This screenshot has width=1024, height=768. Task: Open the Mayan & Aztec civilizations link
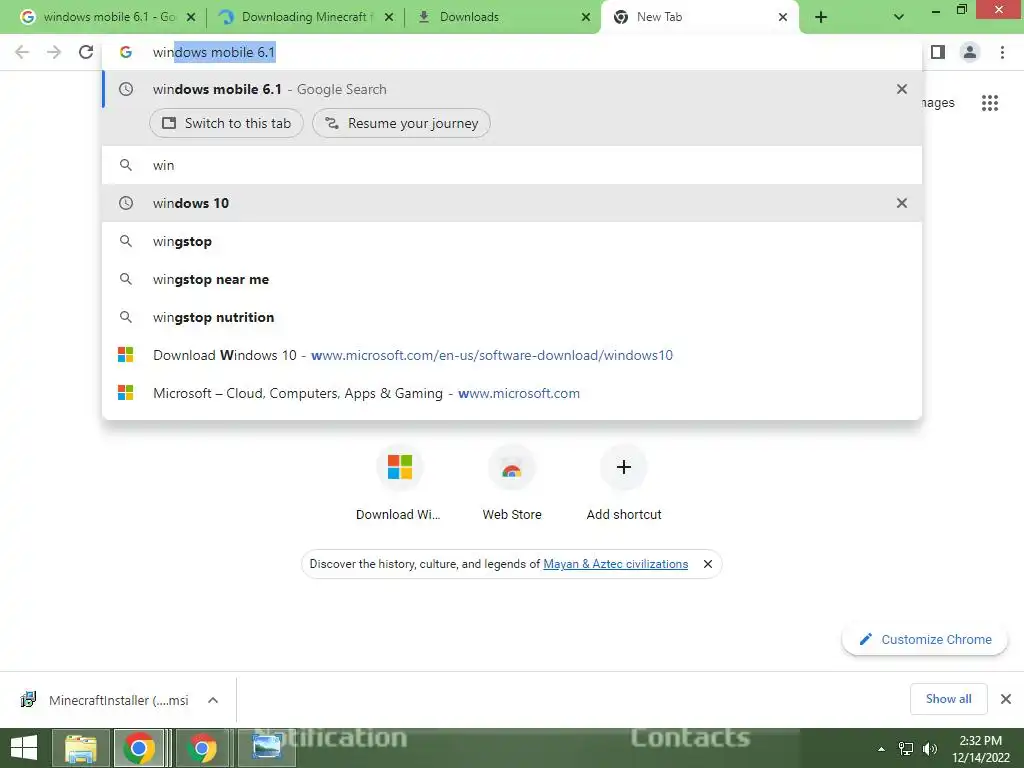pyautogui.click(x=615, y=564)
